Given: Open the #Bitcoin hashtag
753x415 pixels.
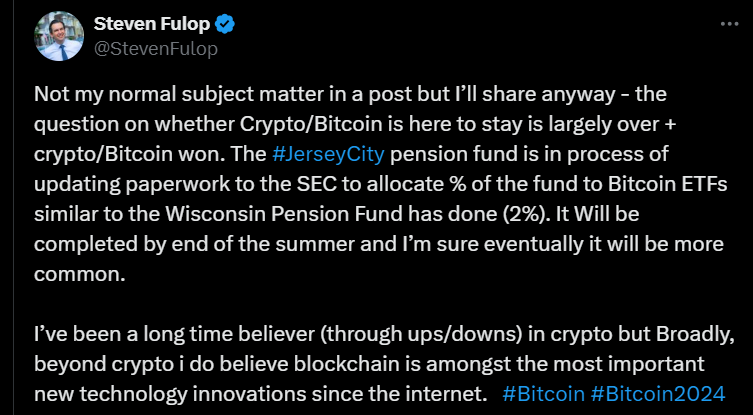Looking at the screenshot, I should point(543,394).
